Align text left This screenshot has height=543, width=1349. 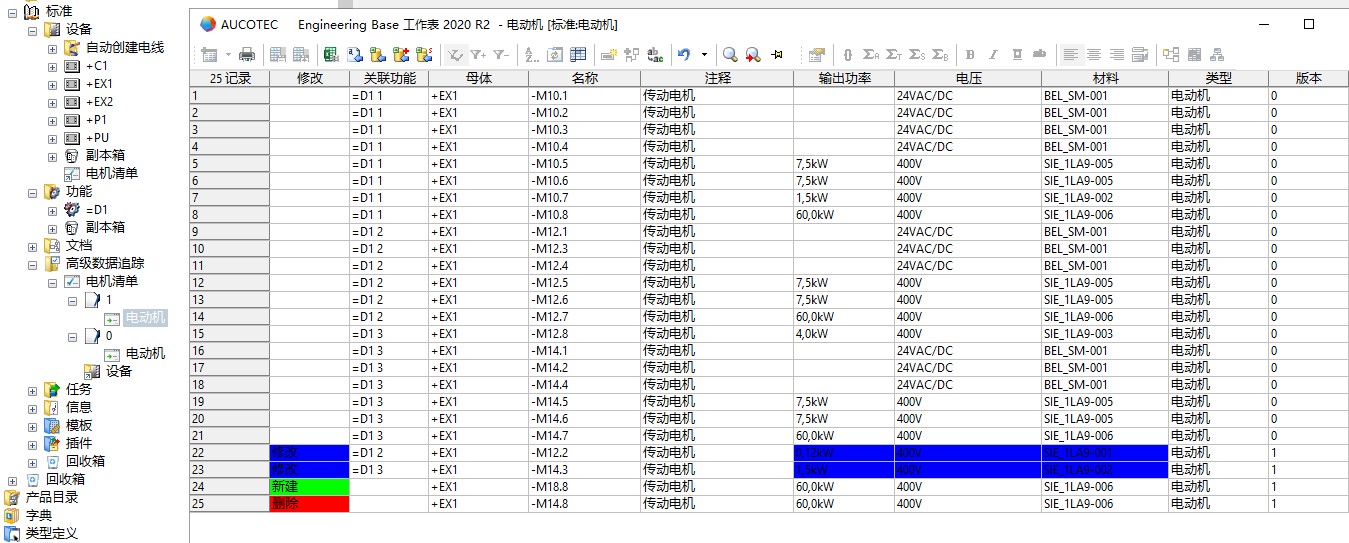1071,55
